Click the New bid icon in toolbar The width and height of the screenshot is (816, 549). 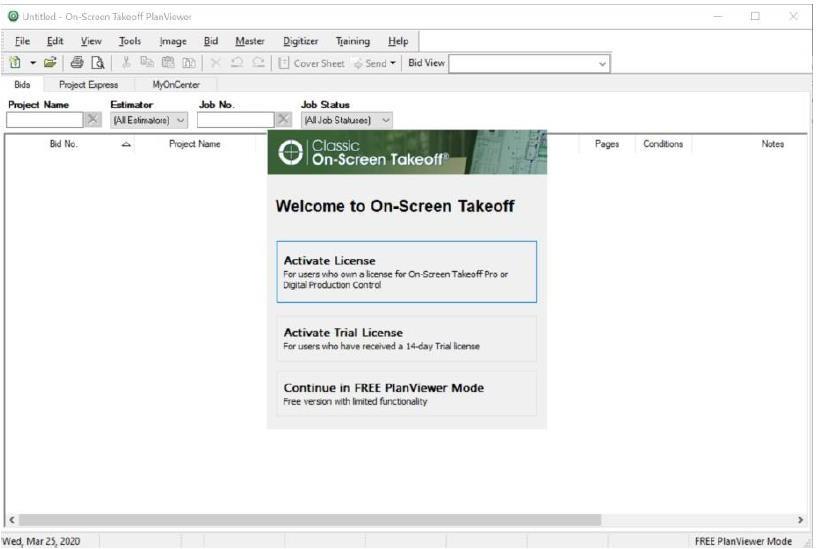(16, 63)
